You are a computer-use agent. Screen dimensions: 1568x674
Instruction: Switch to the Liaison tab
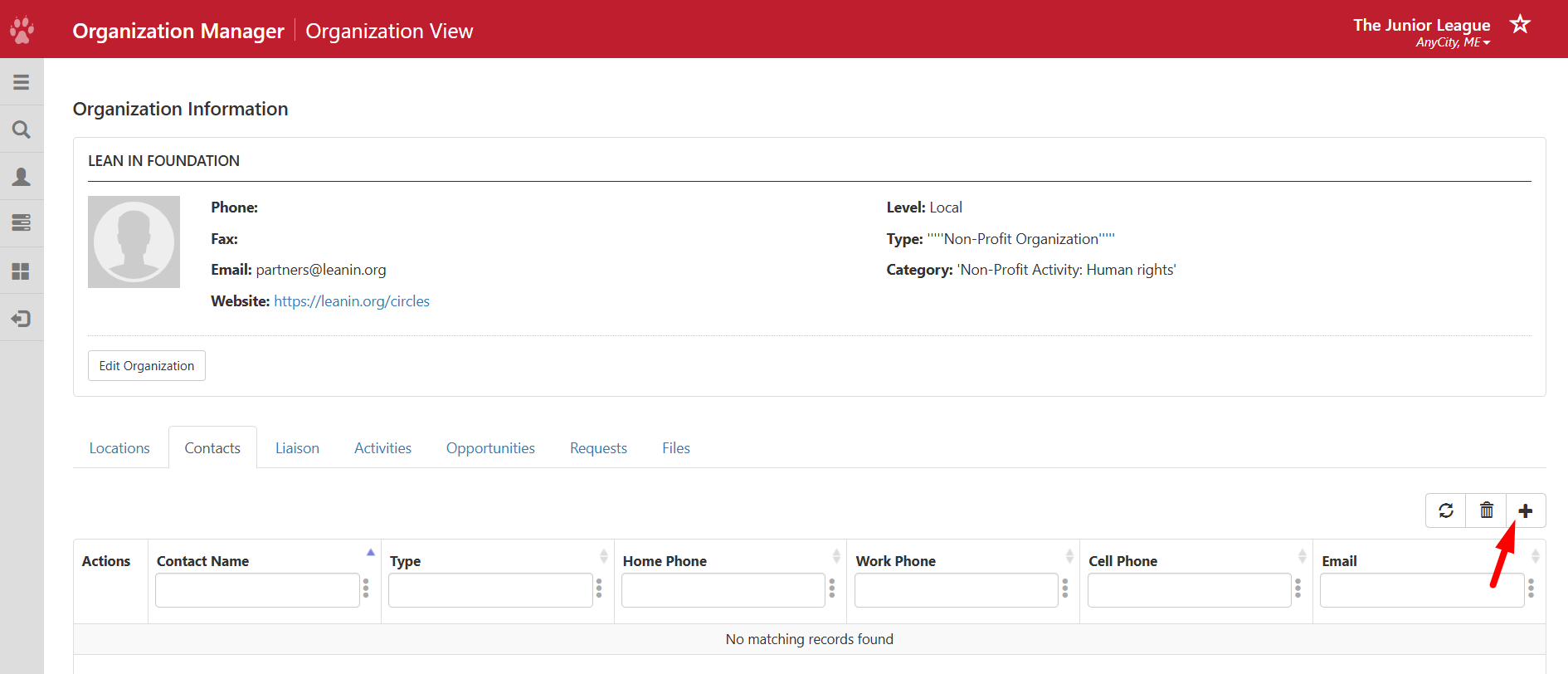(x=297, y=448)
